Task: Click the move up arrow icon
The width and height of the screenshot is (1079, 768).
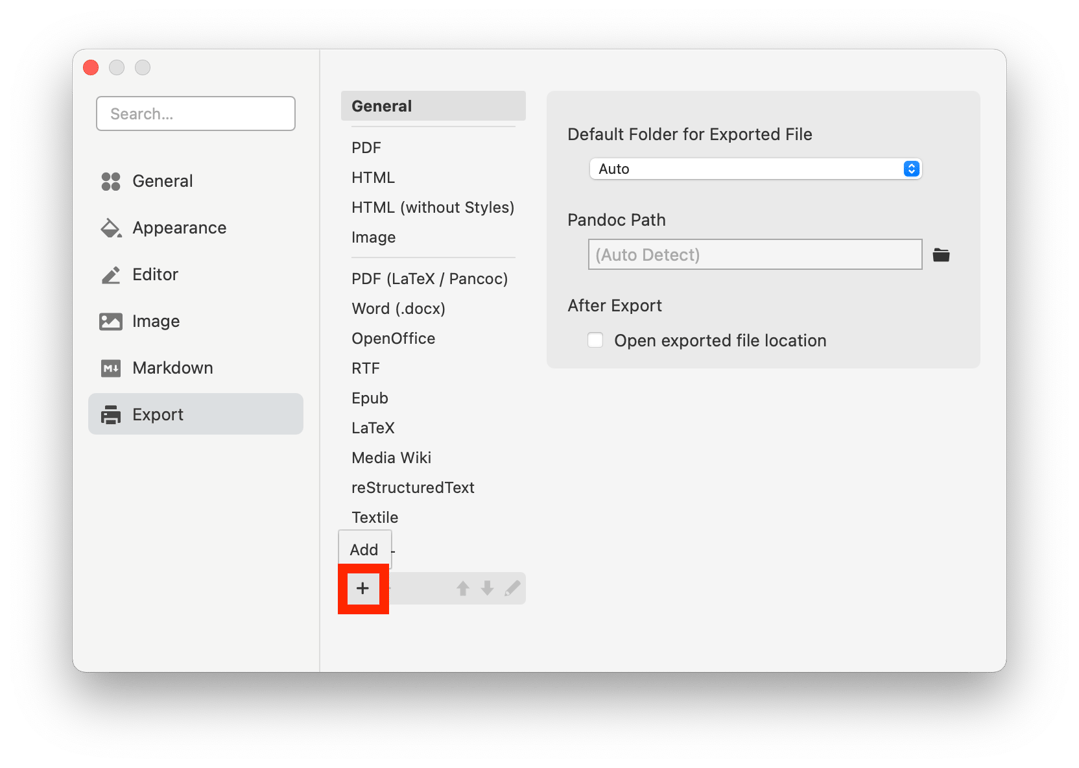Action: pos(463,589)
